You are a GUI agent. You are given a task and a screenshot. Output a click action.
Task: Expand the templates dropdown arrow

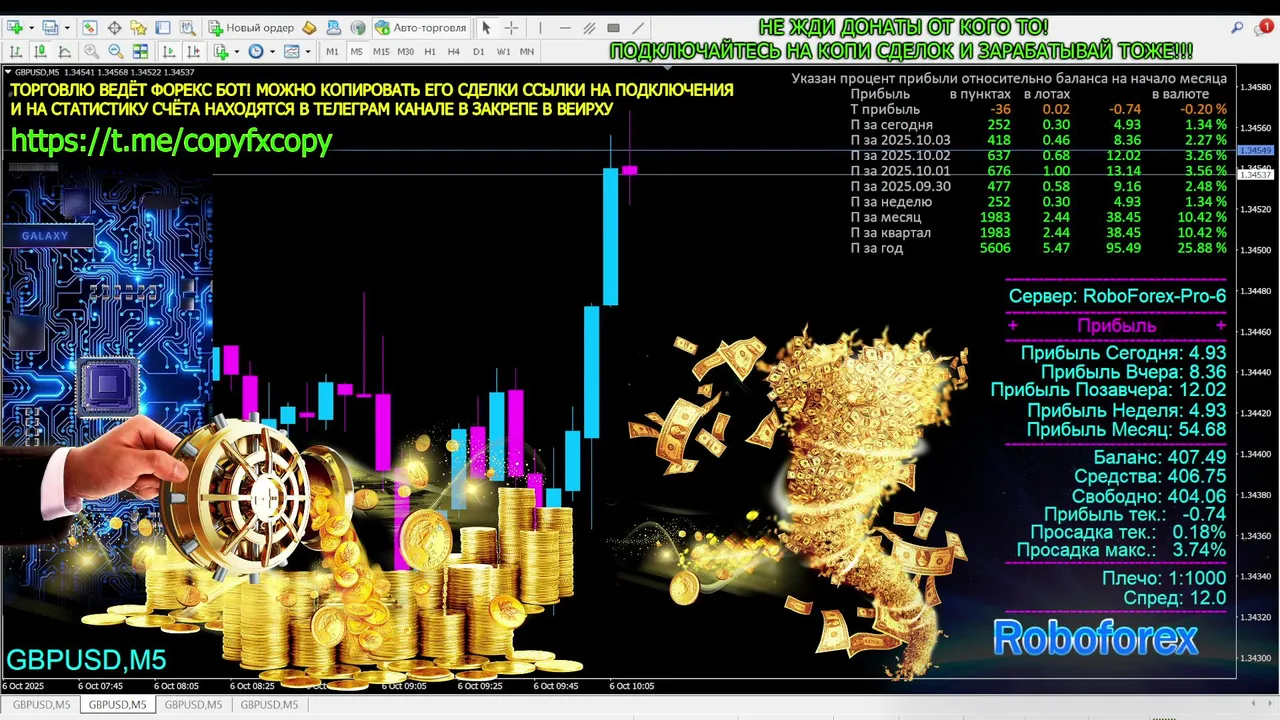[308, 51]
